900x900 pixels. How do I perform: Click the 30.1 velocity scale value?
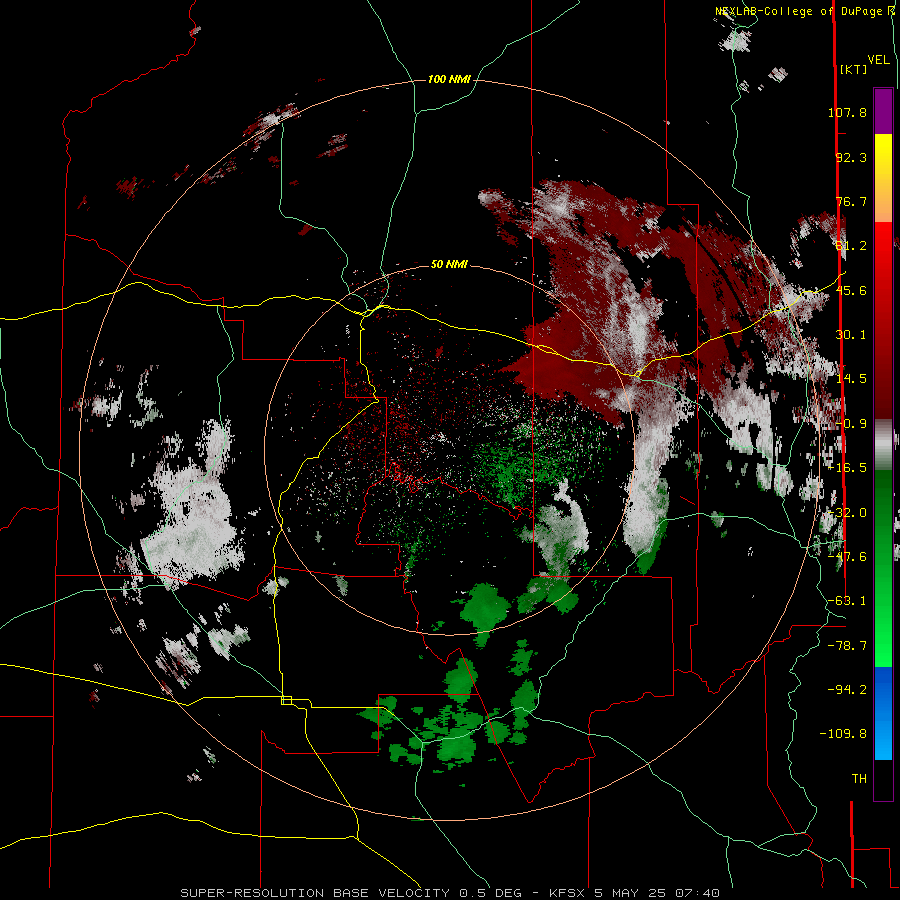click(x=851, y=335)
